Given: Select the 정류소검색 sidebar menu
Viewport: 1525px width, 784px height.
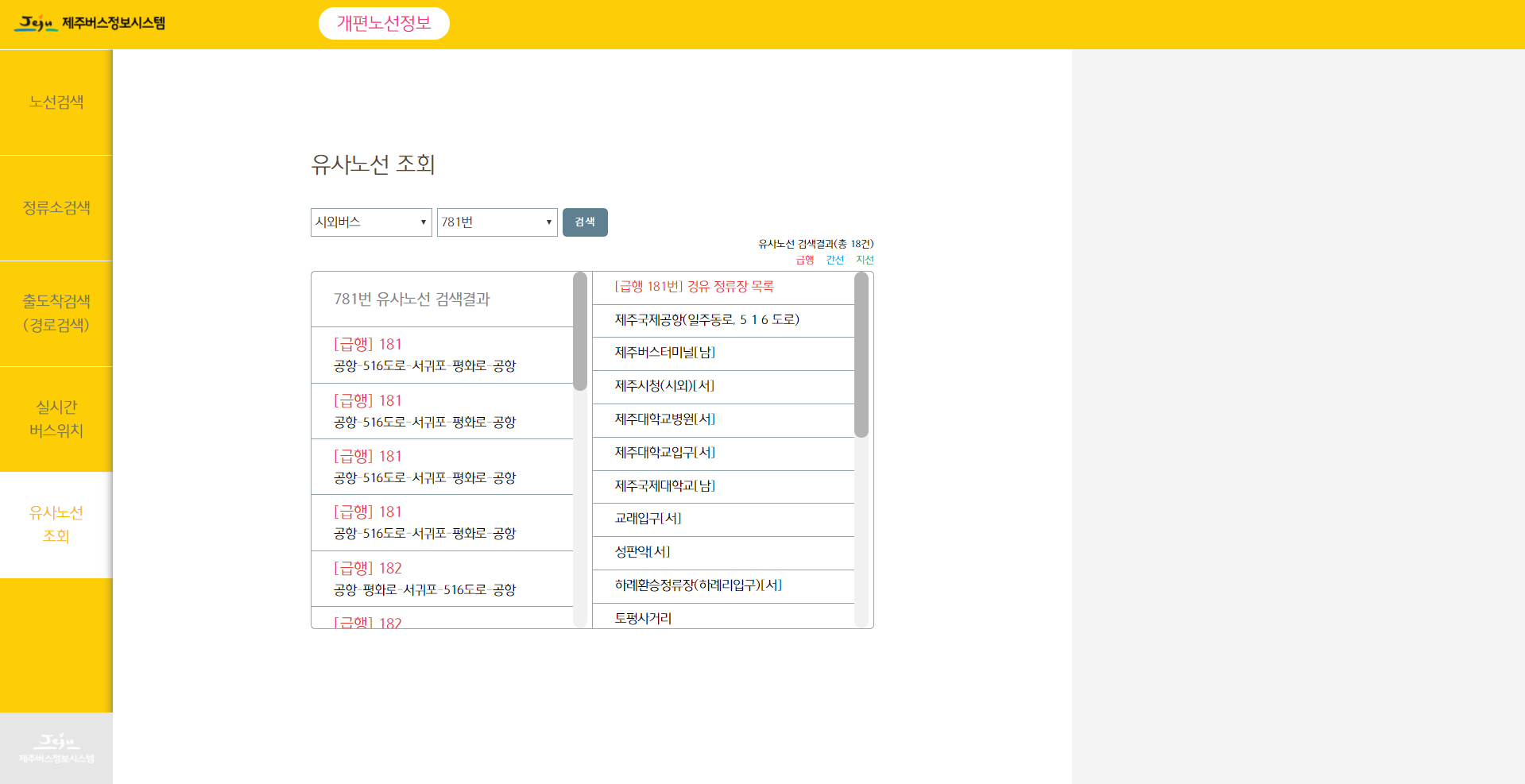Looking at the screenshot, I should coord(56,207).
